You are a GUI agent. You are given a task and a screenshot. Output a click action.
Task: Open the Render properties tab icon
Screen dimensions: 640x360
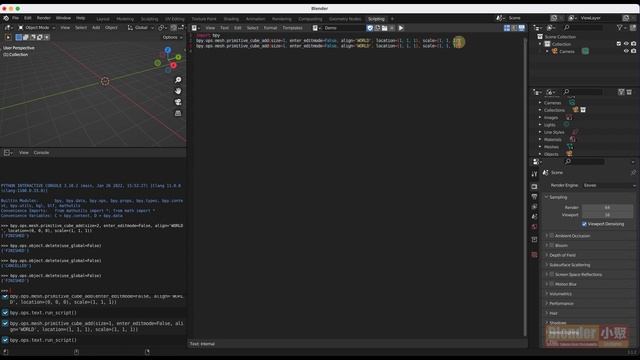[534, 187]
